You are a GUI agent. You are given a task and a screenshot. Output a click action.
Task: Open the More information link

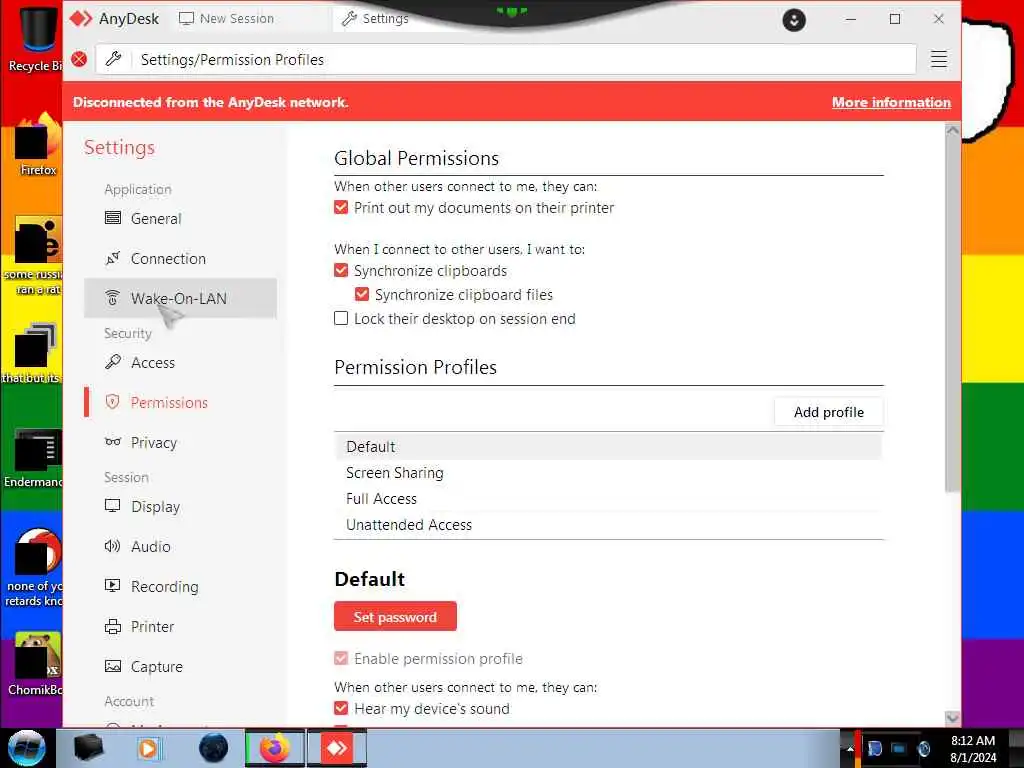coord(891,103)
